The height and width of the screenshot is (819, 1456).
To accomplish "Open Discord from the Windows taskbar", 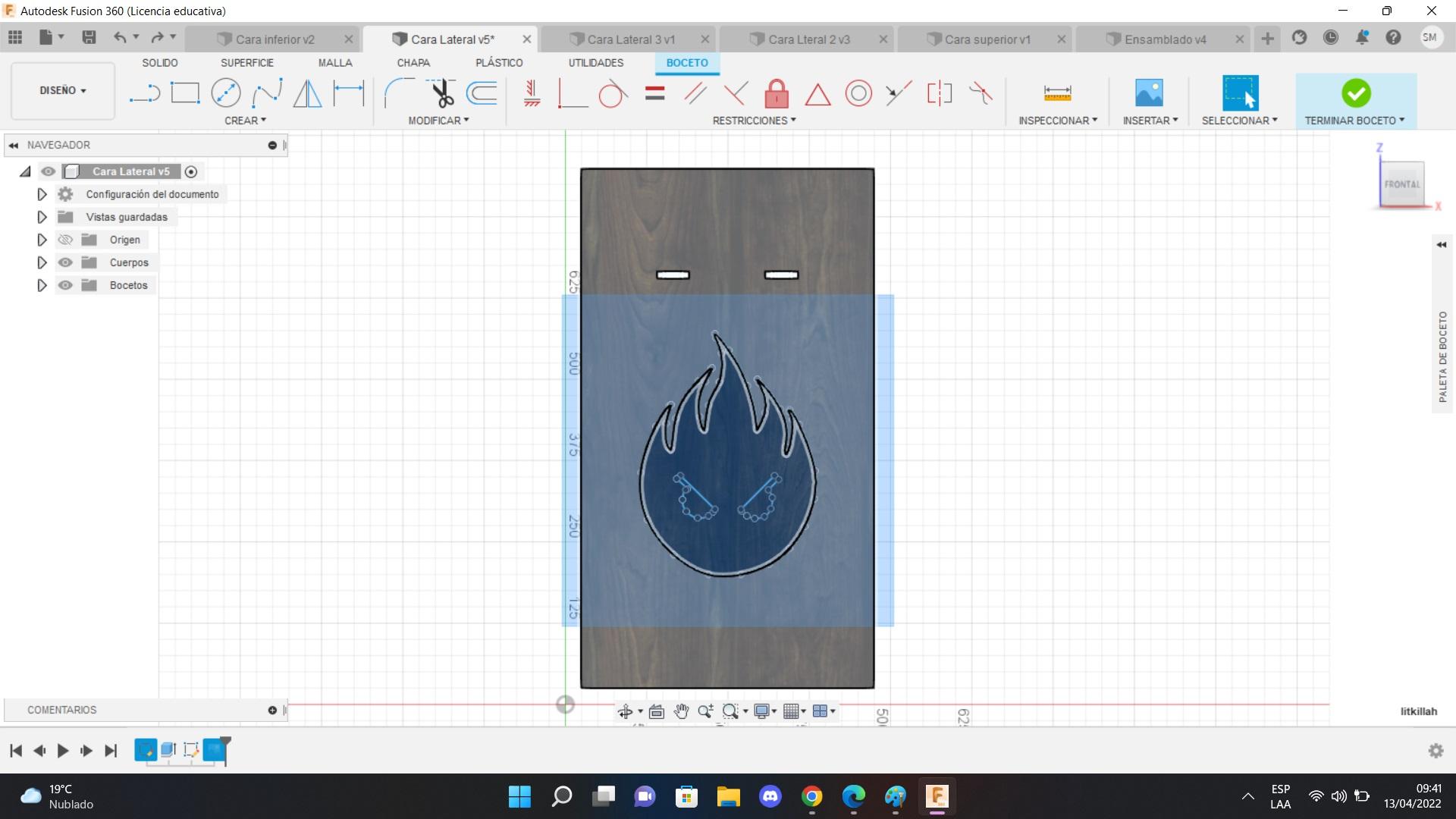I will tap(770, 796).
